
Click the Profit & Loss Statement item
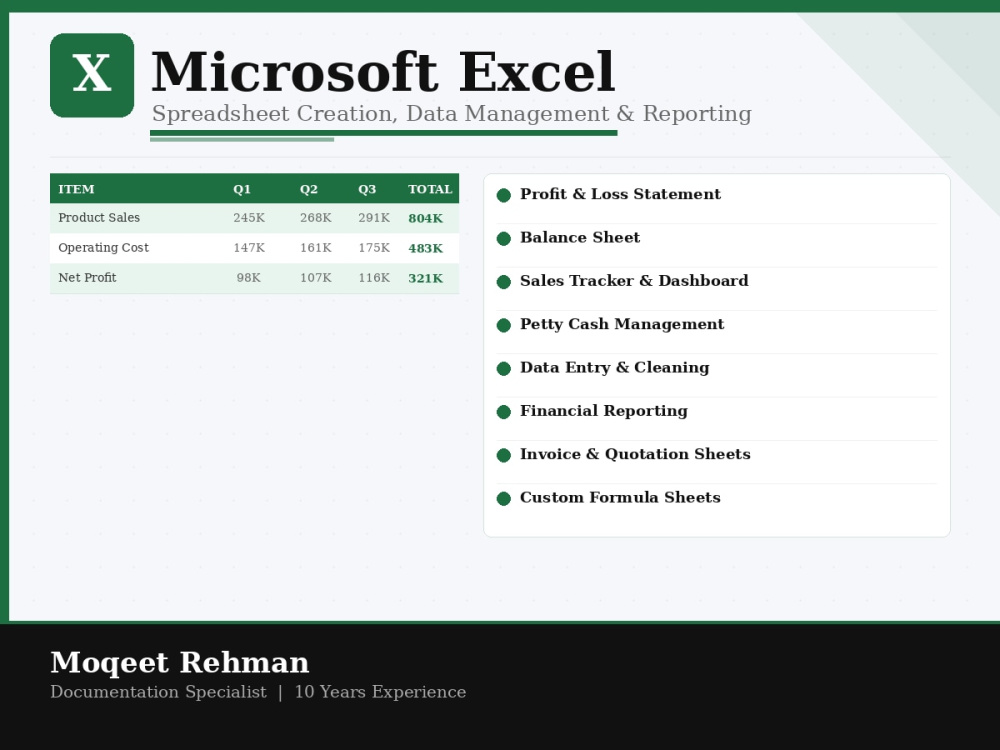coord(621,194)
